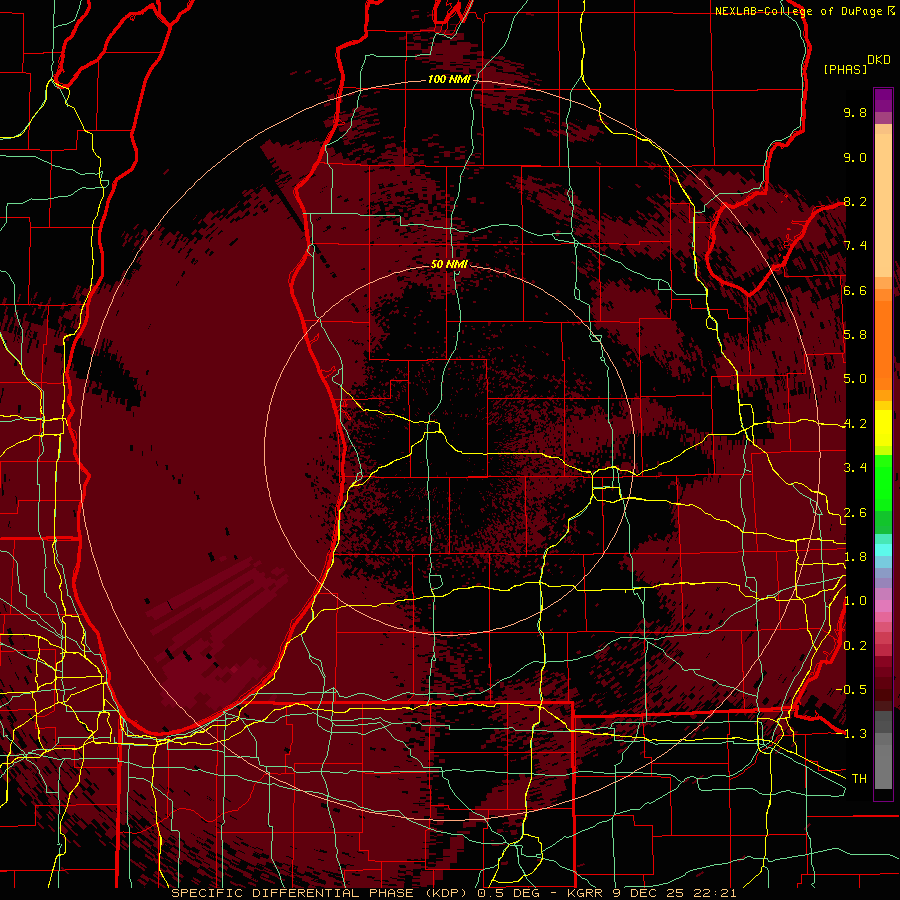Pick the cyan band in the color bar

[883, 550]
